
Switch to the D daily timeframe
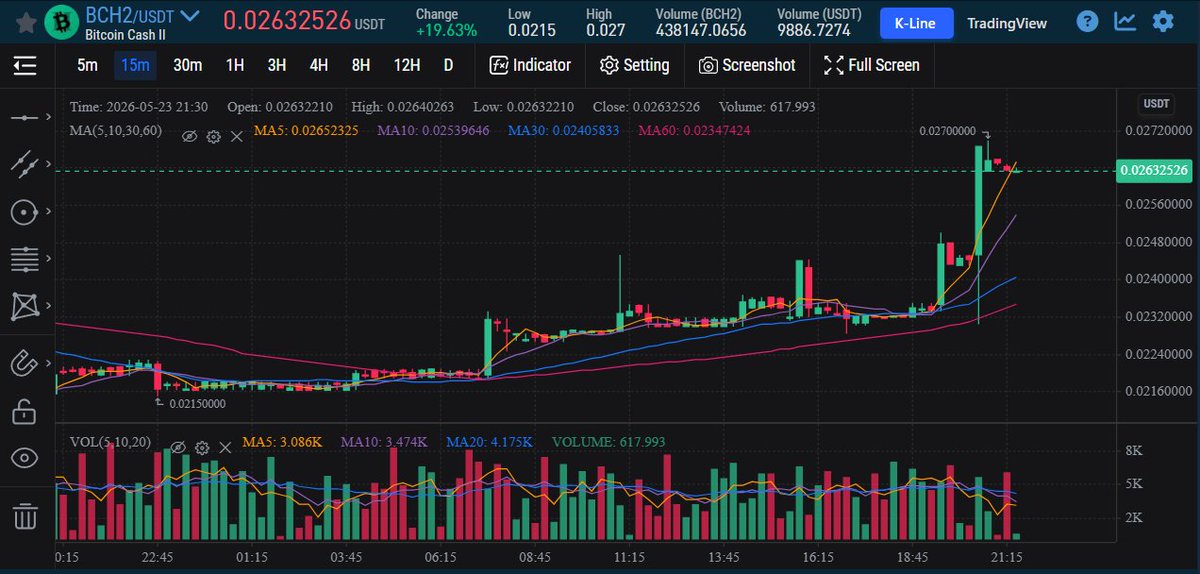click(448, 65)
